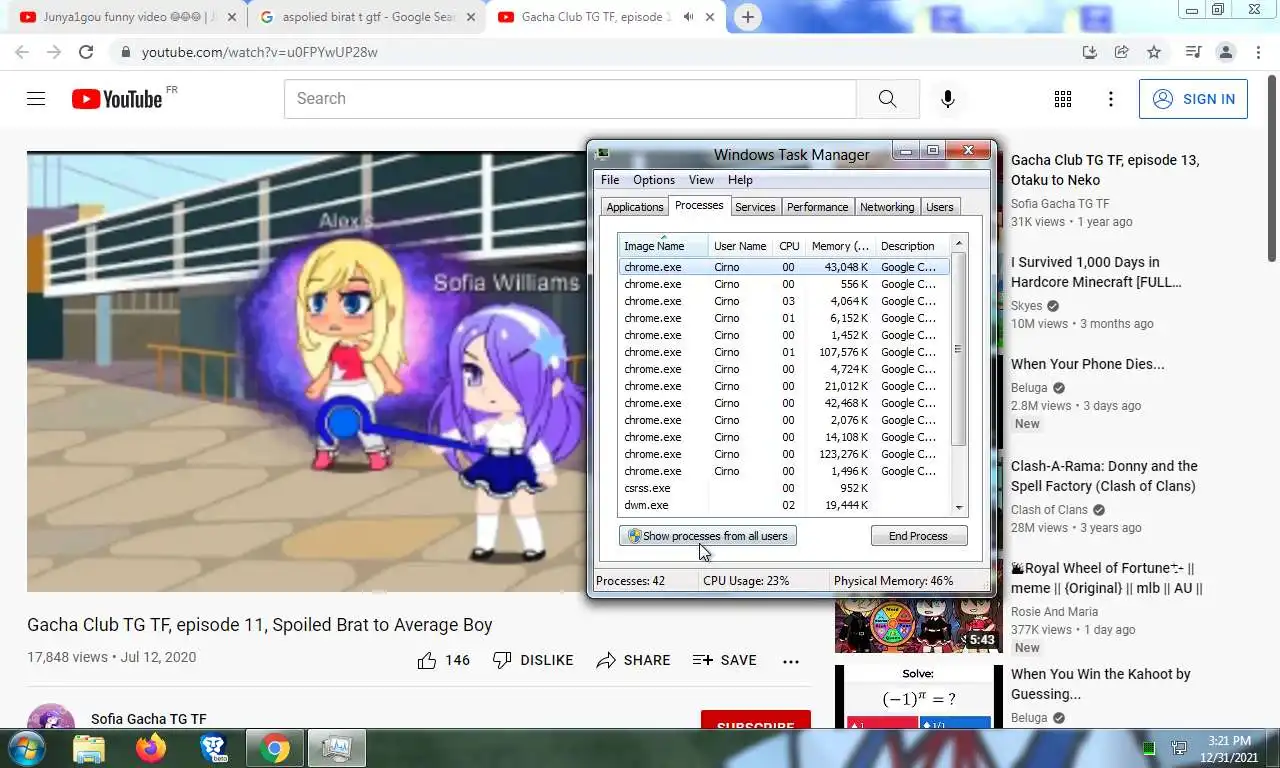
Task: Open I Survived 1,000 Days in Minecraft video
Action: click(x=1096, y=272)
